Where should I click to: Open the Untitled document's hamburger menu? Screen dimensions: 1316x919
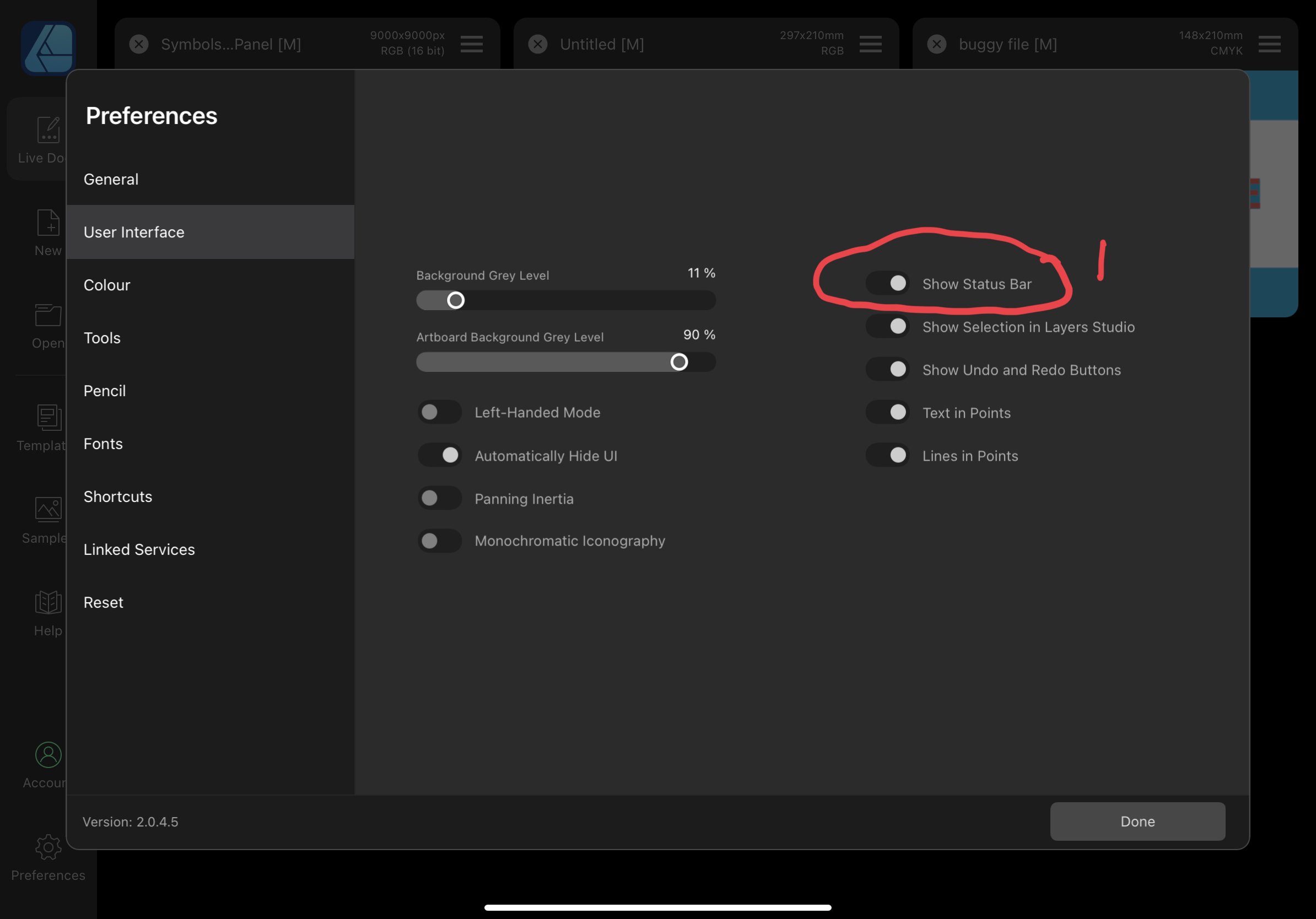pos(870,44)
